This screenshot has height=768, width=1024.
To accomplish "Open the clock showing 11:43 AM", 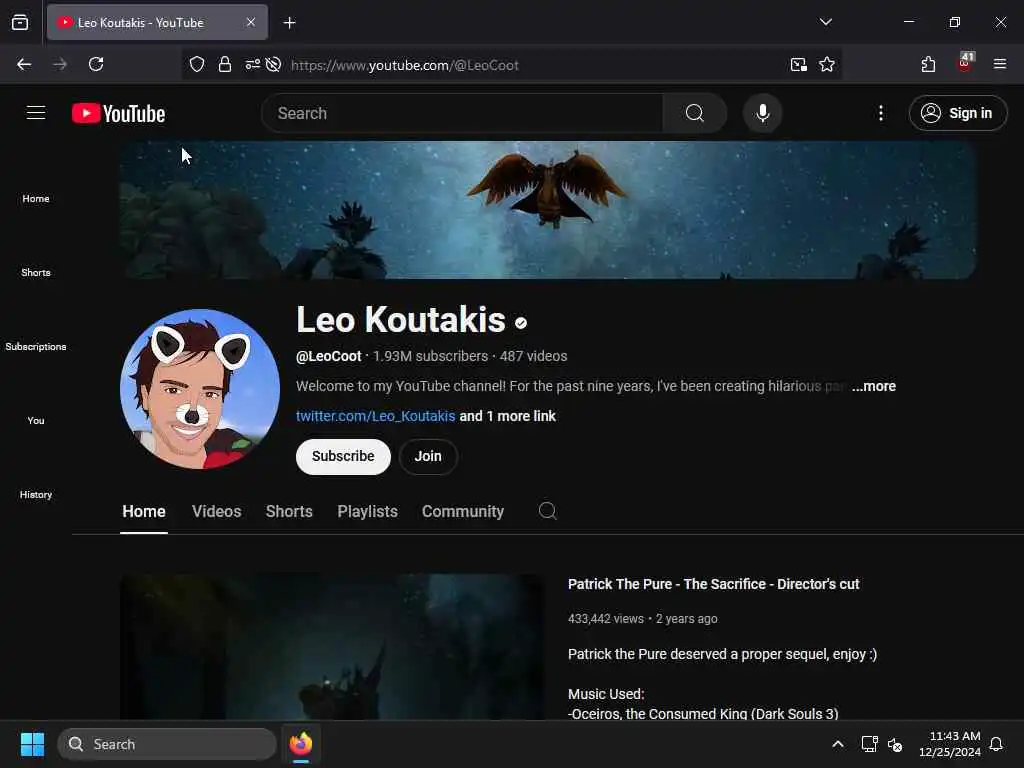I will click(x=950, y=744).
